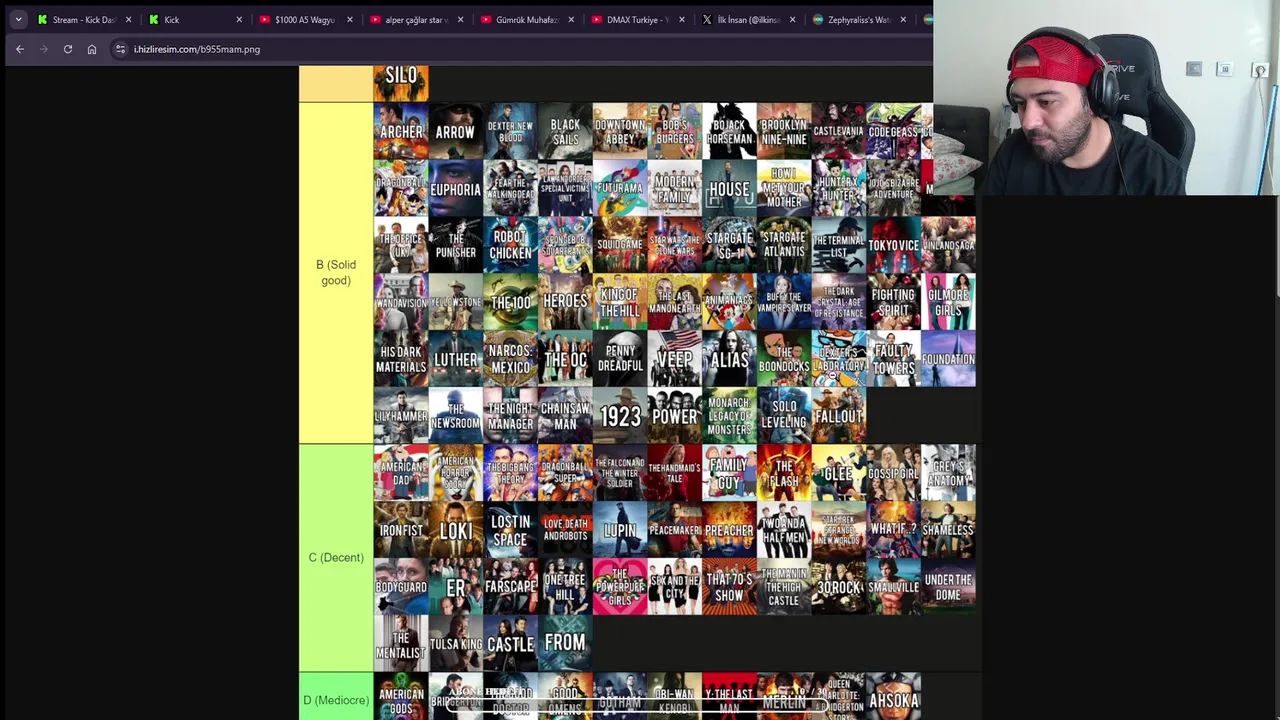Screen dimensions: 1280x720
Task: Switch to the Zephyraliss's Watchlist tab
Action: point(858,19)
